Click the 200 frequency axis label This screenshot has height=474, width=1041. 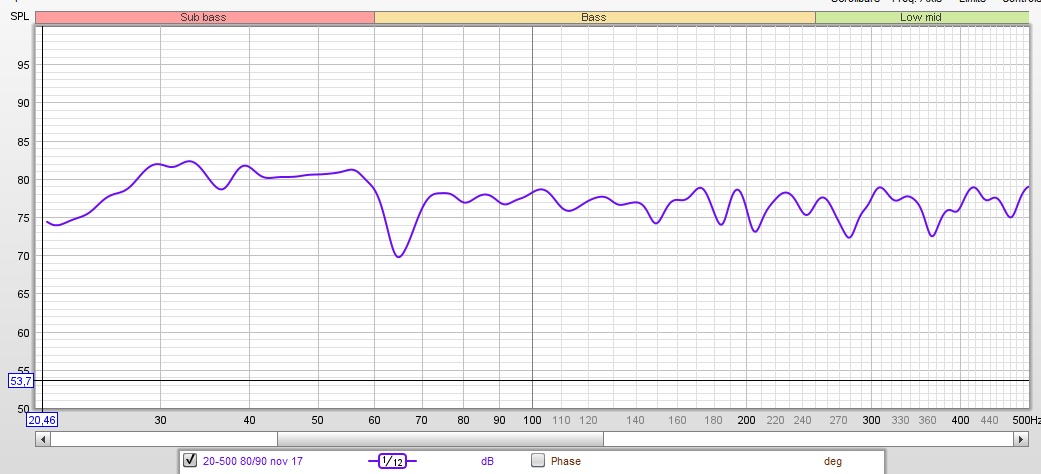[746, 420]
